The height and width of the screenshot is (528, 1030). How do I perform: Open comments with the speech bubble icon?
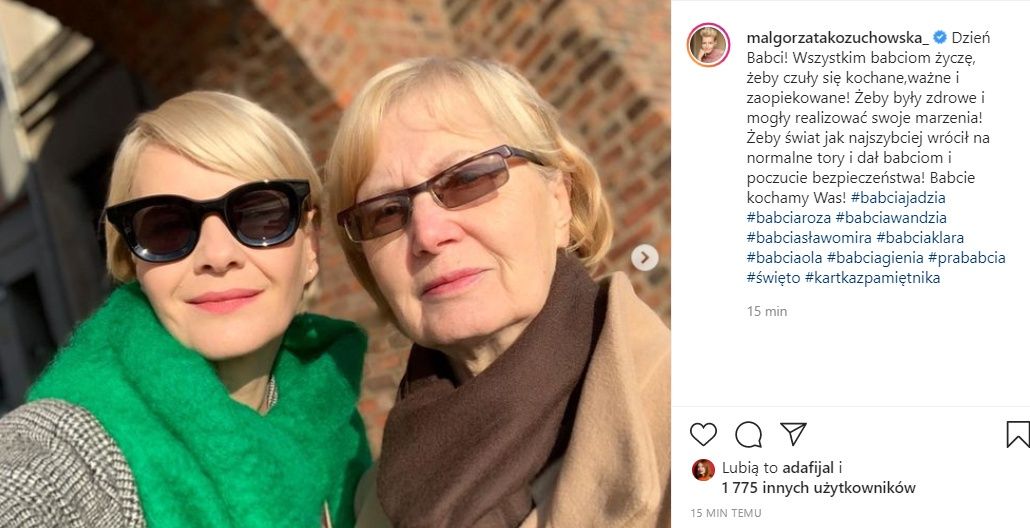point(748,434)
